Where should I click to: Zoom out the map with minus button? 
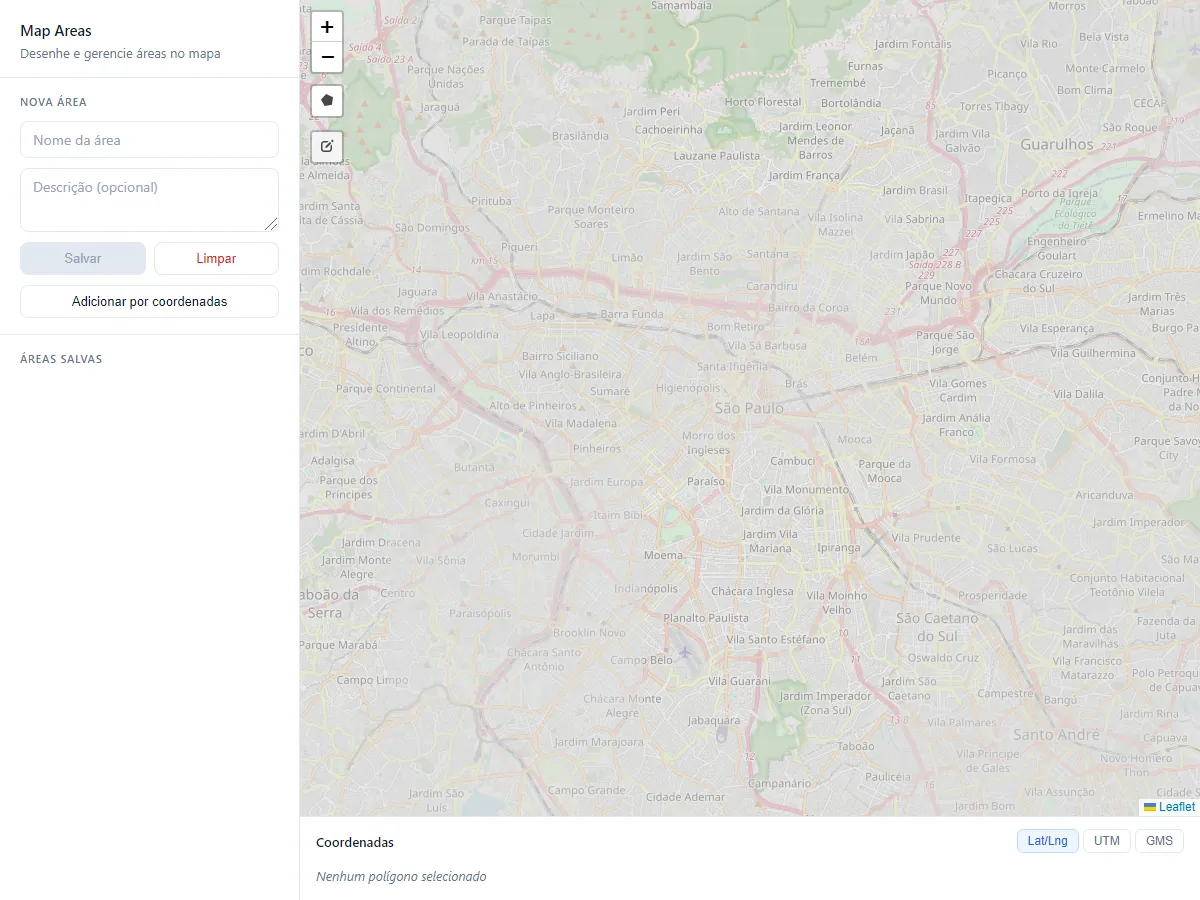pos(327,57)
